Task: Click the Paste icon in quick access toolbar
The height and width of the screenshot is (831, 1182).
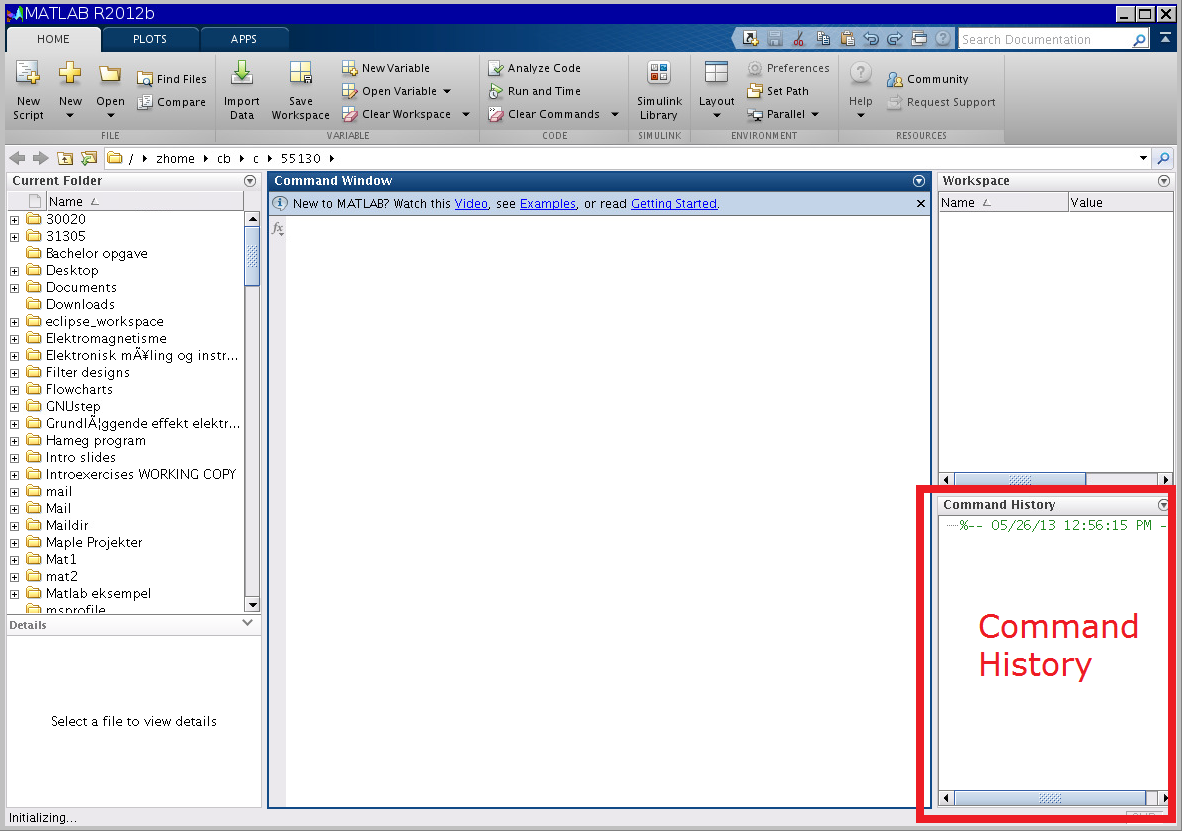Action: click(847, 38)
